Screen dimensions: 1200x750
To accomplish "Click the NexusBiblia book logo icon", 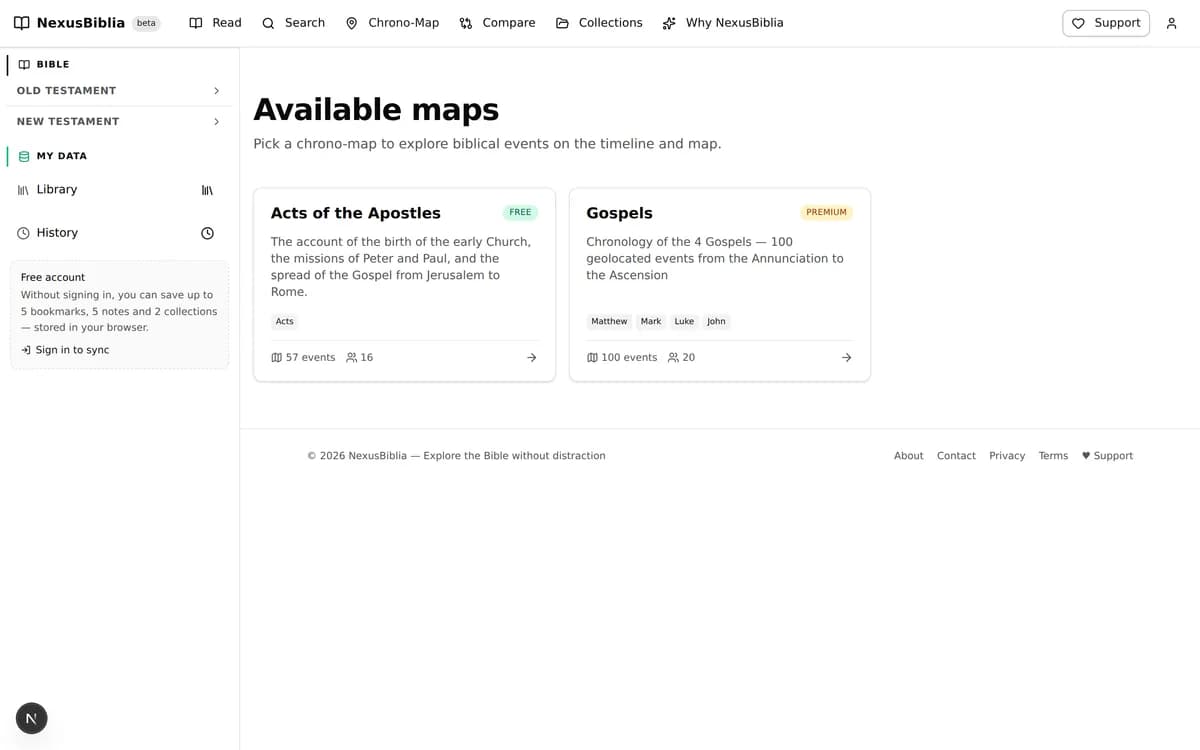I will [x=21, y=23].
